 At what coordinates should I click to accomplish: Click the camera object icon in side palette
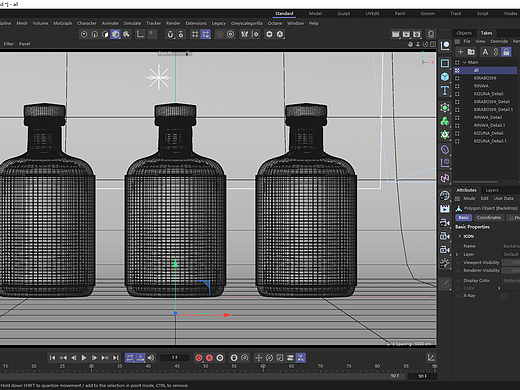click(x=445, y=223)
